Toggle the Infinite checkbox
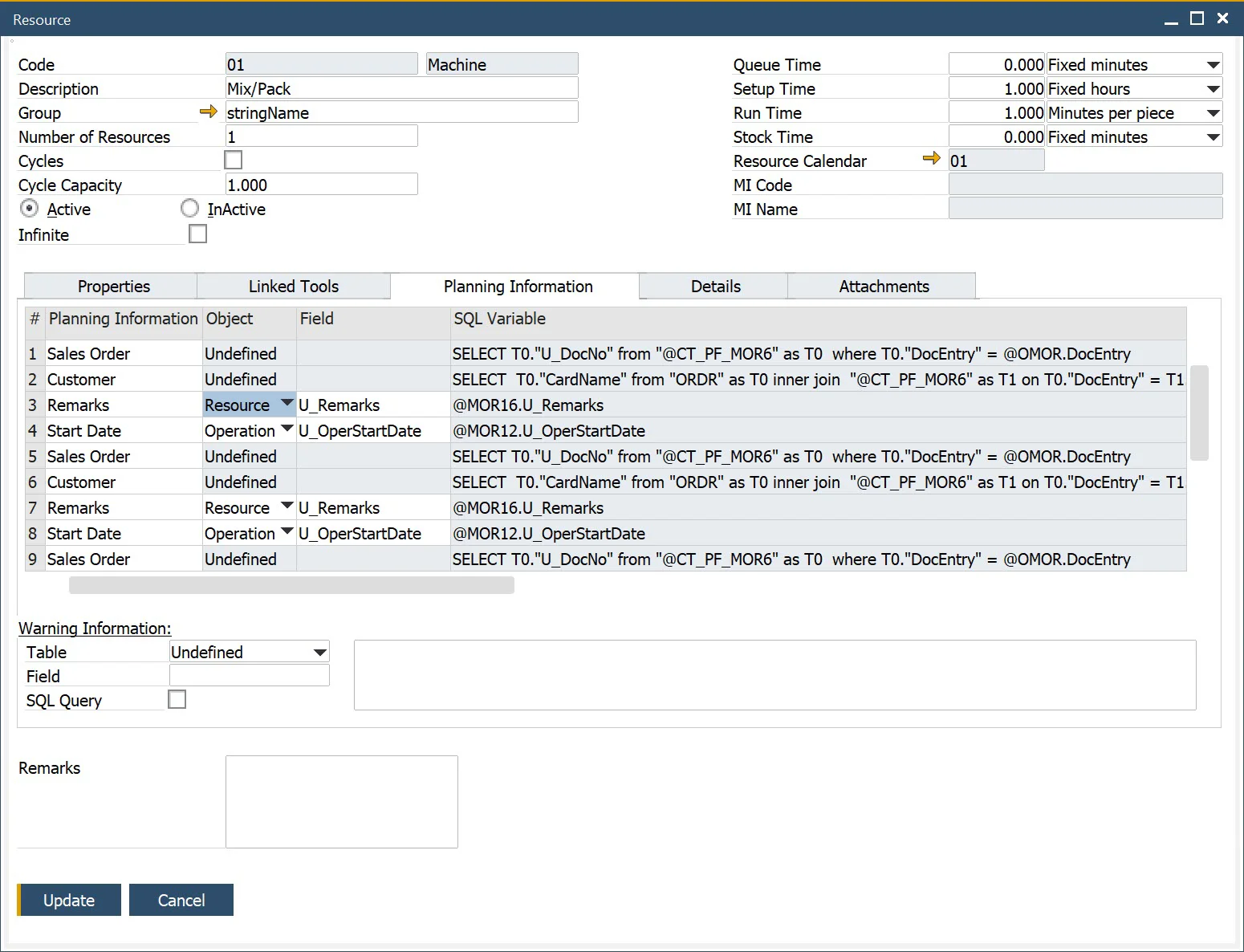The height and width of the screenshot is (952, 1244). pyautogui.click(x=197, y=234)
